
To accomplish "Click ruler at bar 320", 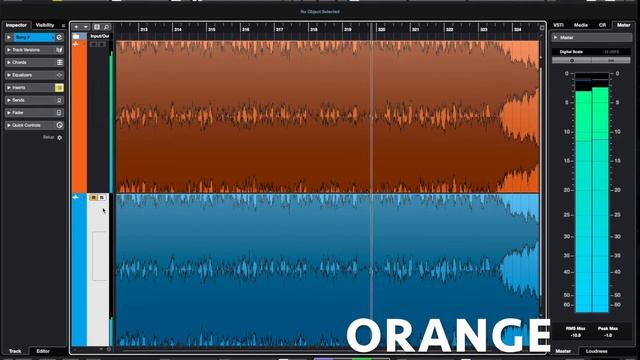I will [381, 29].
